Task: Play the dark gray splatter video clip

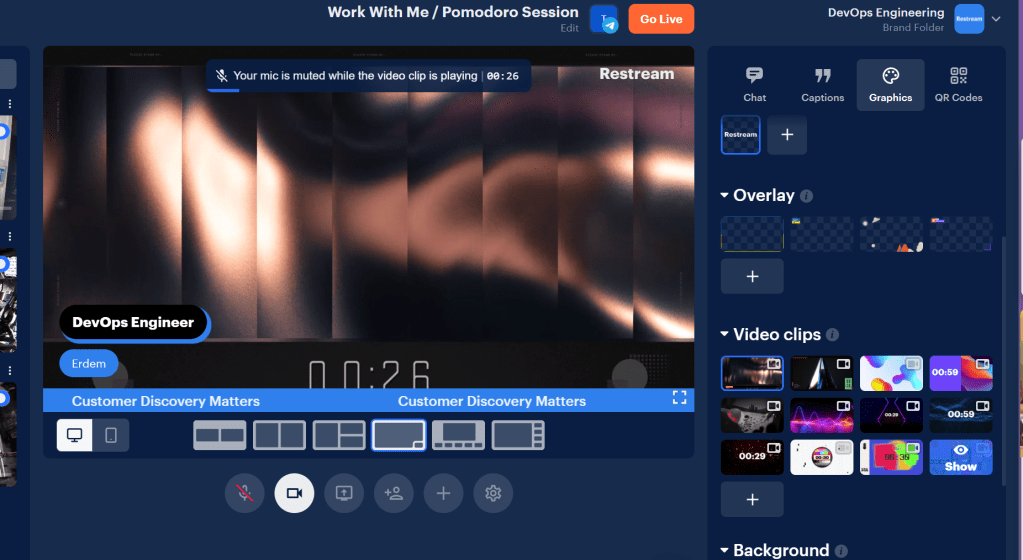Action: (752, 415)
